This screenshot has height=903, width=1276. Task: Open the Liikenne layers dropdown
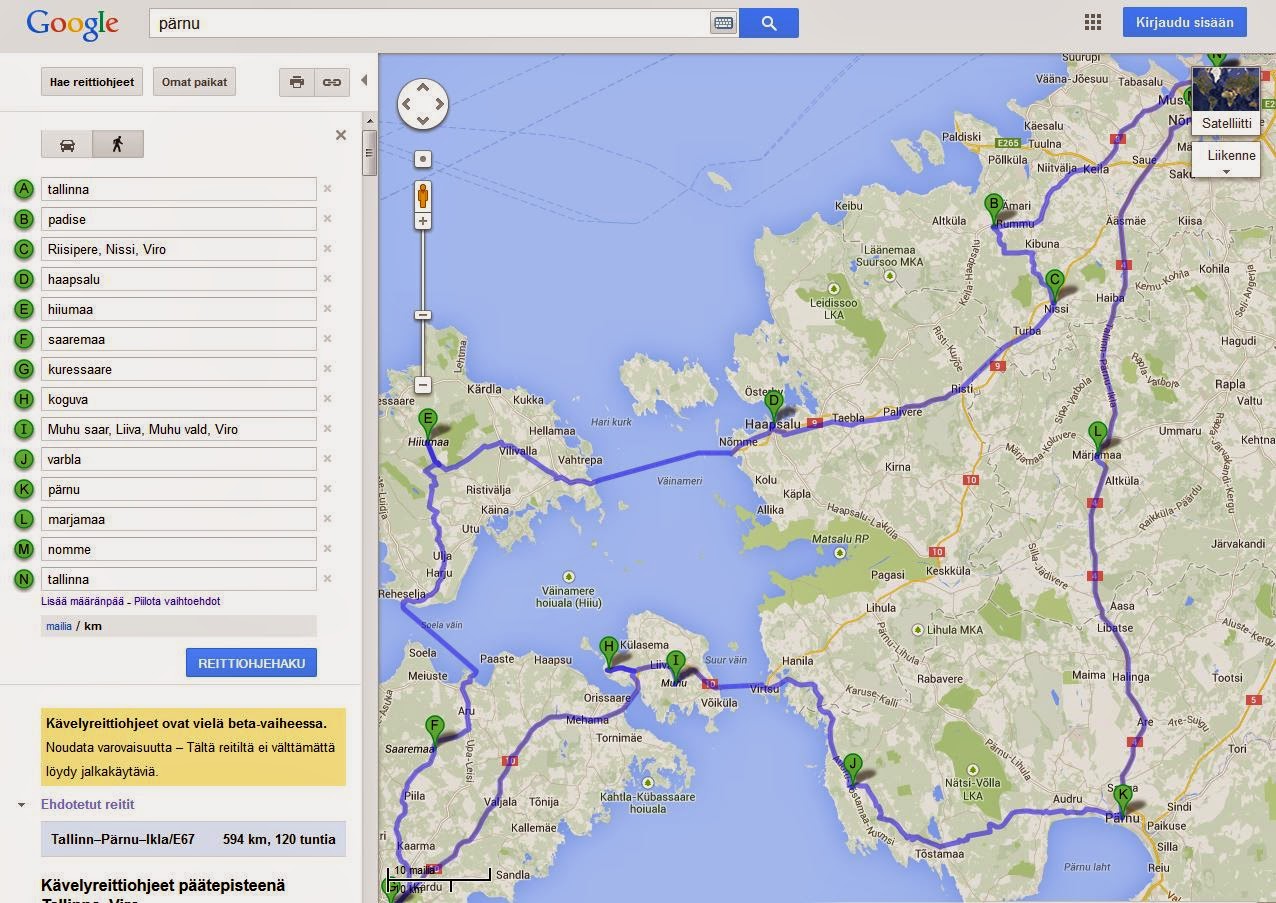point(1226,160)
